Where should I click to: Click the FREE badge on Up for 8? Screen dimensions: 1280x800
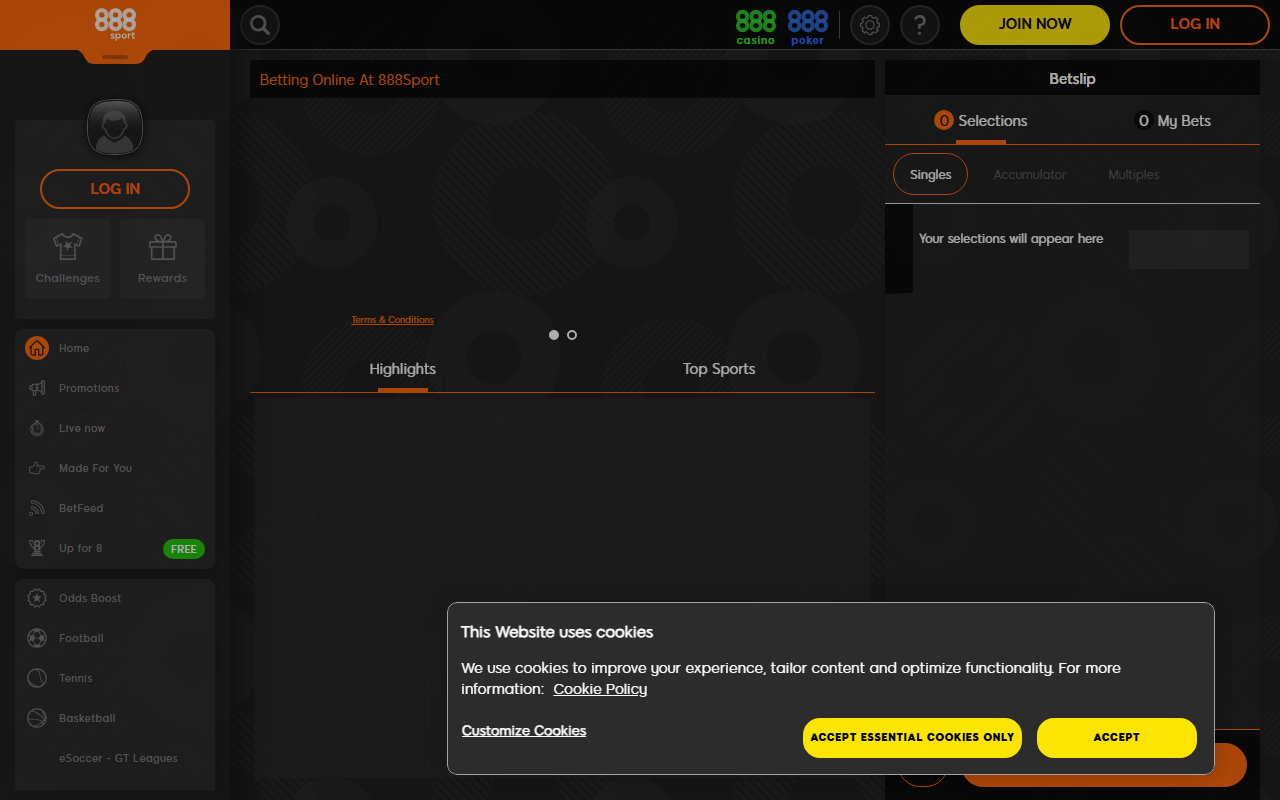pyautogui.click(x=184, y=549)
